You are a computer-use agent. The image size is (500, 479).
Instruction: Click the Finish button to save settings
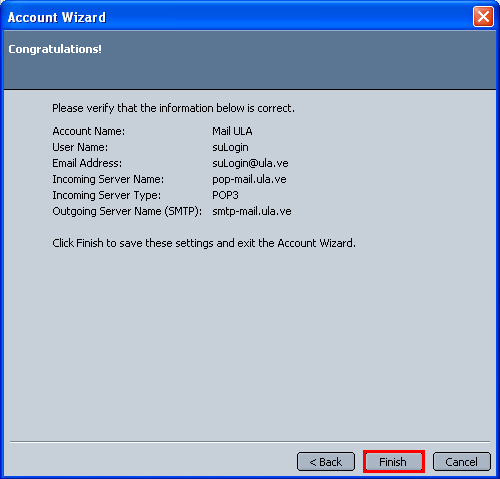tap(393, 462)
